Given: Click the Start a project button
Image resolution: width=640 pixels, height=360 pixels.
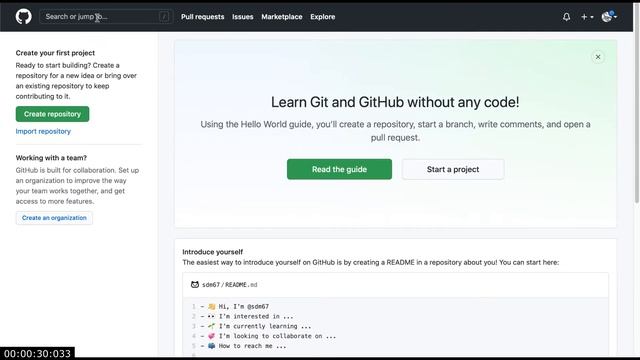Looking at the screenshot, I should [453, 169].
